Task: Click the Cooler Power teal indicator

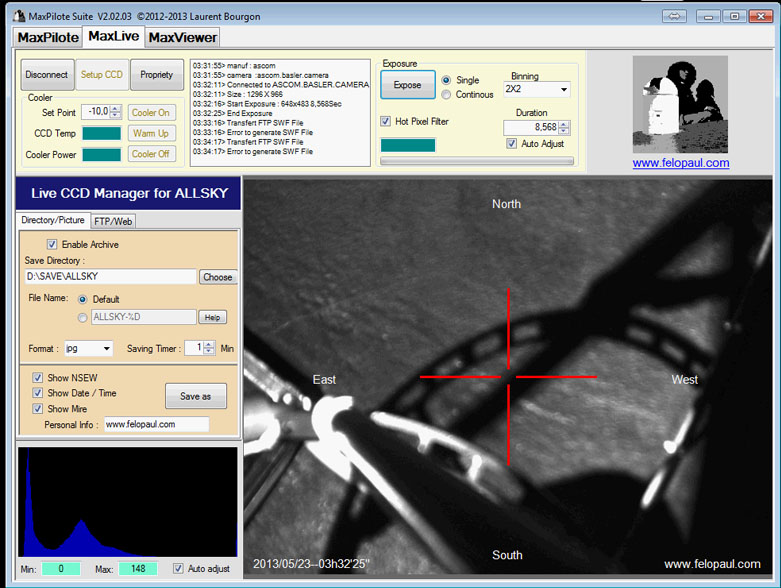Action: click(x=102, y=154)
